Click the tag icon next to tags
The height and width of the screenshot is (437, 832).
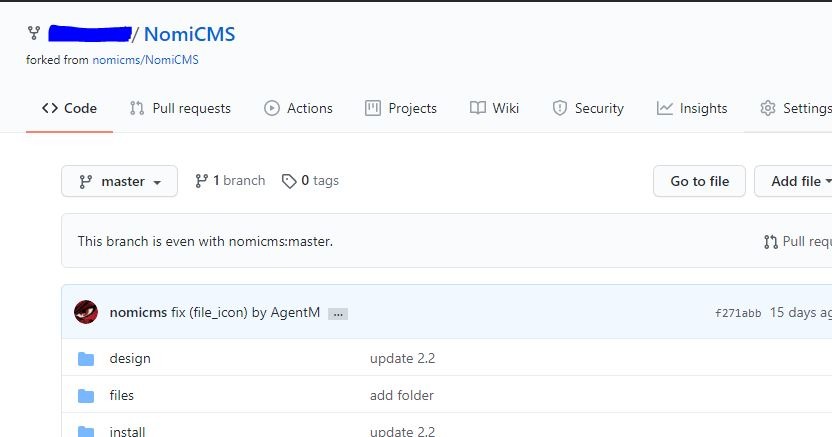click(x=289, y=181)
